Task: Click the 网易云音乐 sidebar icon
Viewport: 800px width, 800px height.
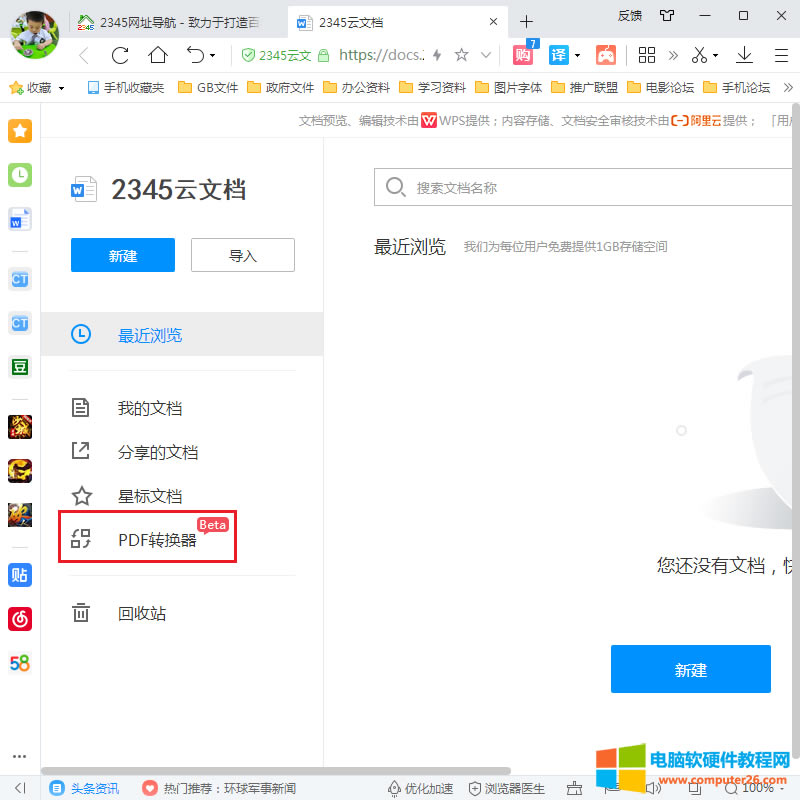Action: tap(19, 619)
